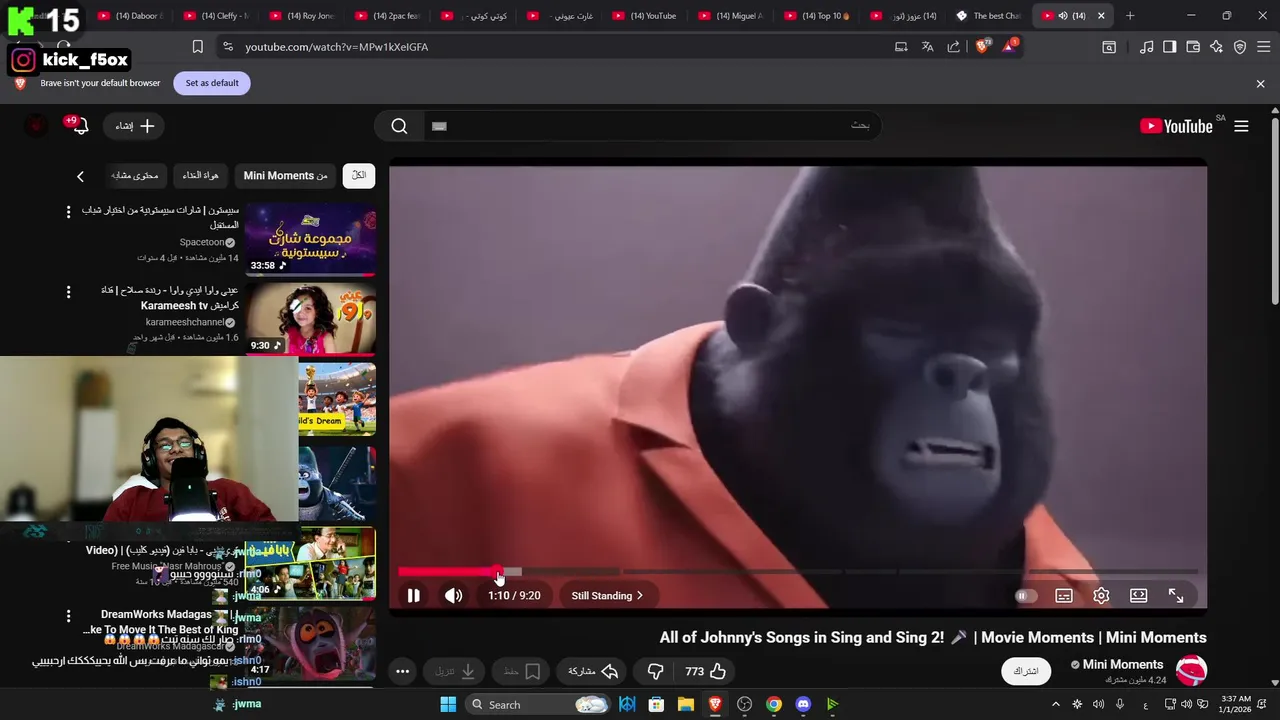Save the video with حفظ bookmark button

coord(523,671)
